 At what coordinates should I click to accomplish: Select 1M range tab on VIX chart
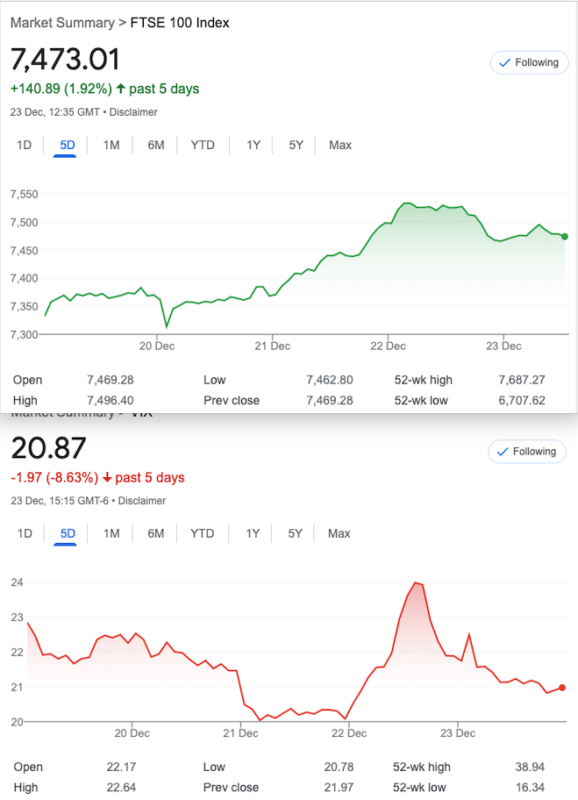coord(111,534)
